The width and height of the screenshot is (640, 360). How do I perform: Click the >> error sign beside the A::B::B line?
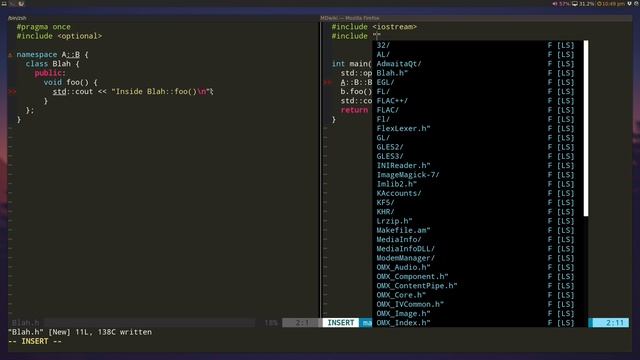coord(327,82)
